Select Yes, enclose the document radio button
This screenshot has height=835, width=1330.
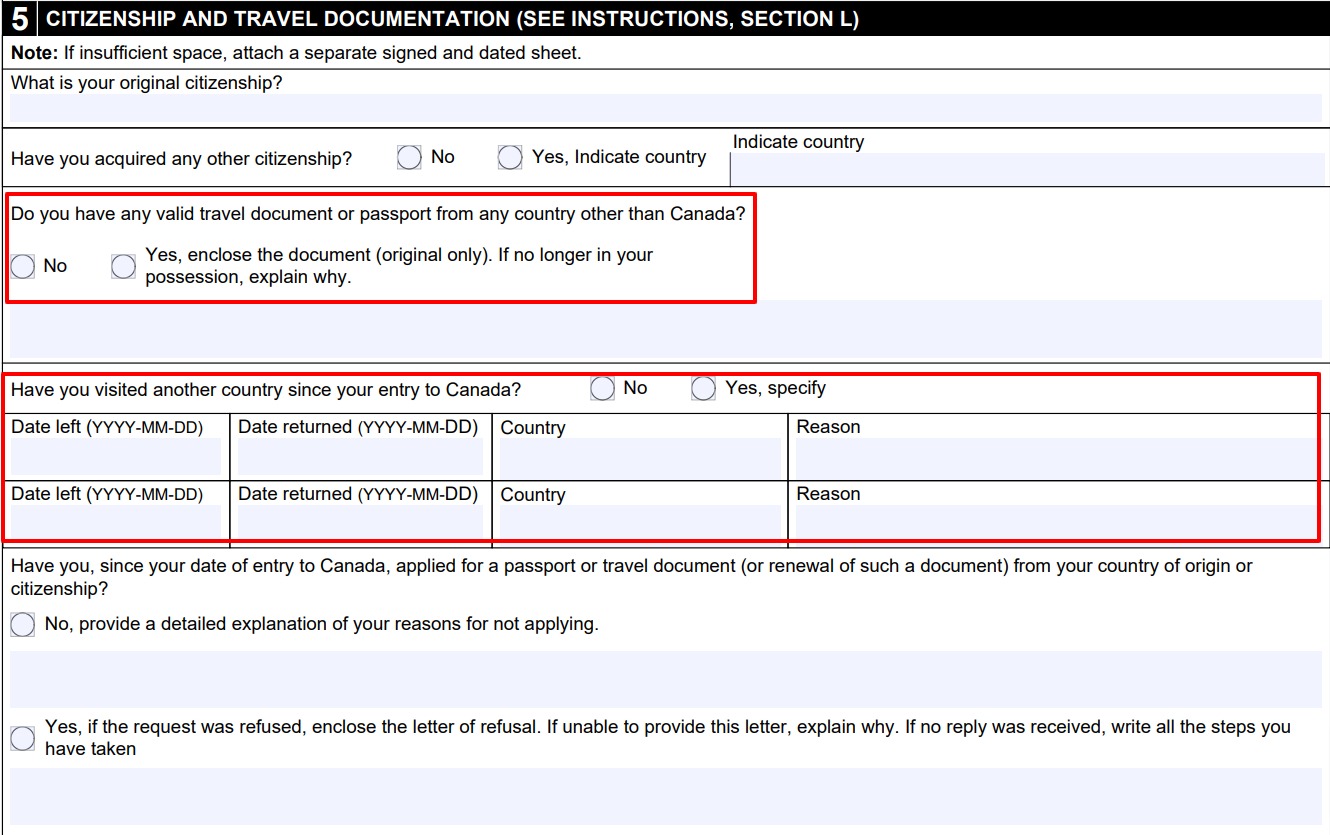[x=123, y=266]
